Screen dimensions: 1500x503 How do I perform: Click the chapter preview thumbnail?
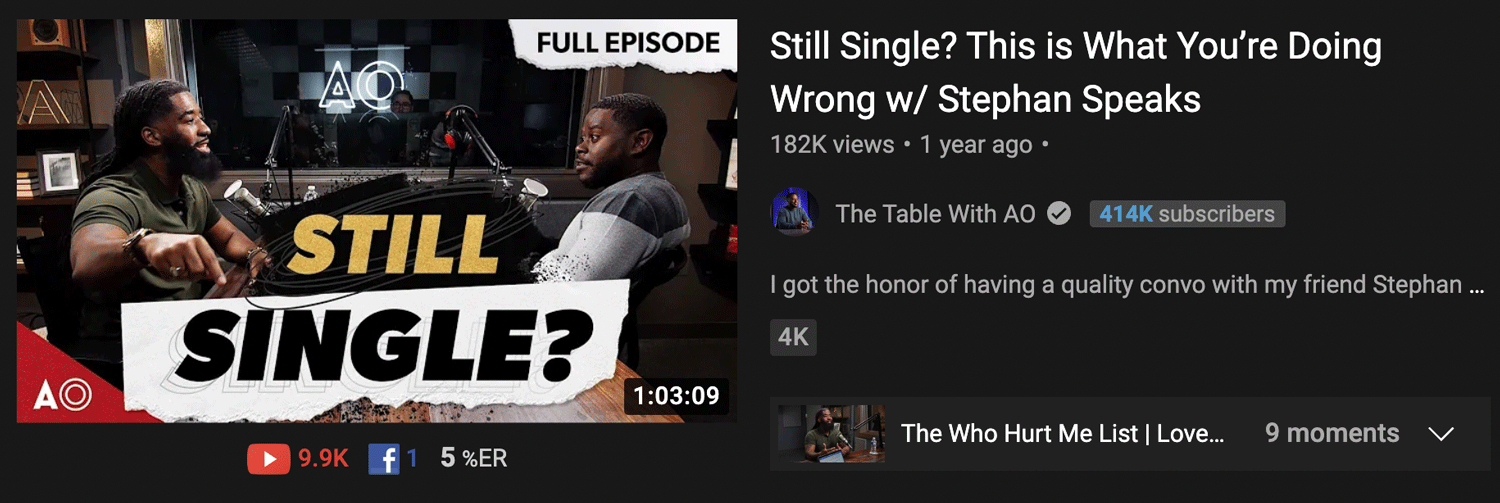click(x=831, y=434)
